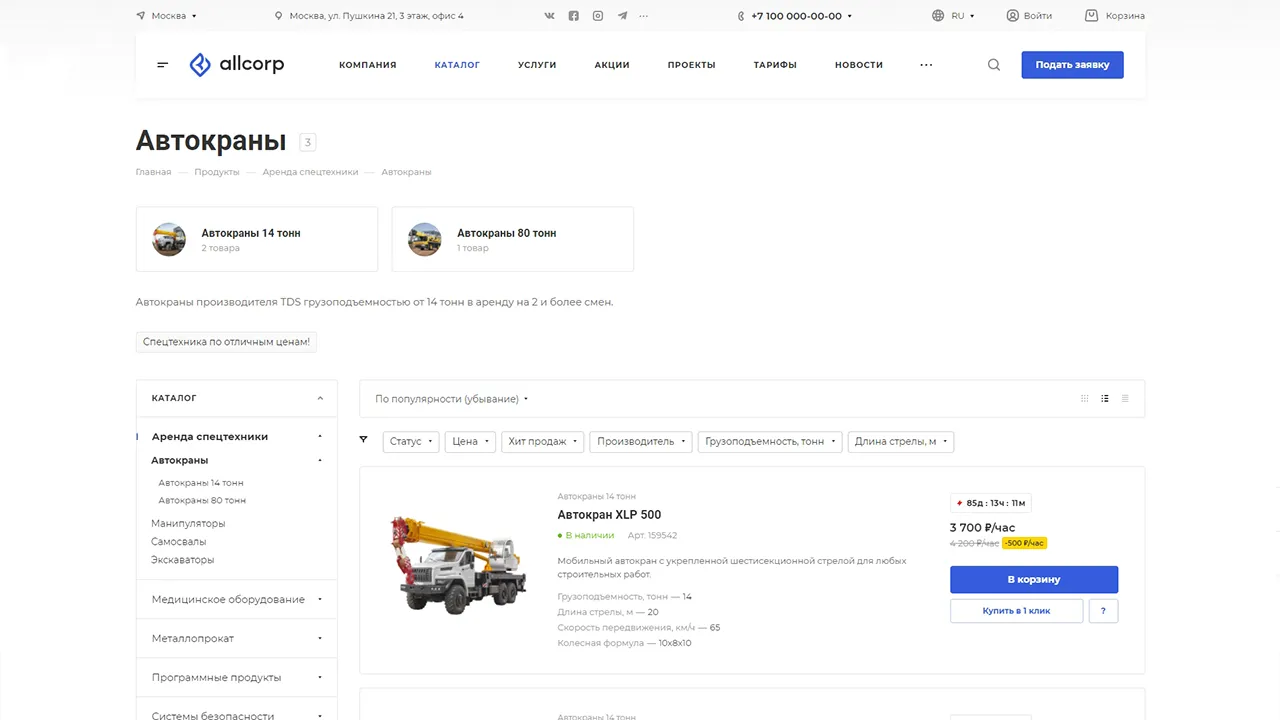1280x720 pixels.
Task: Open the Москва city selector
Action: pos(166,16)
